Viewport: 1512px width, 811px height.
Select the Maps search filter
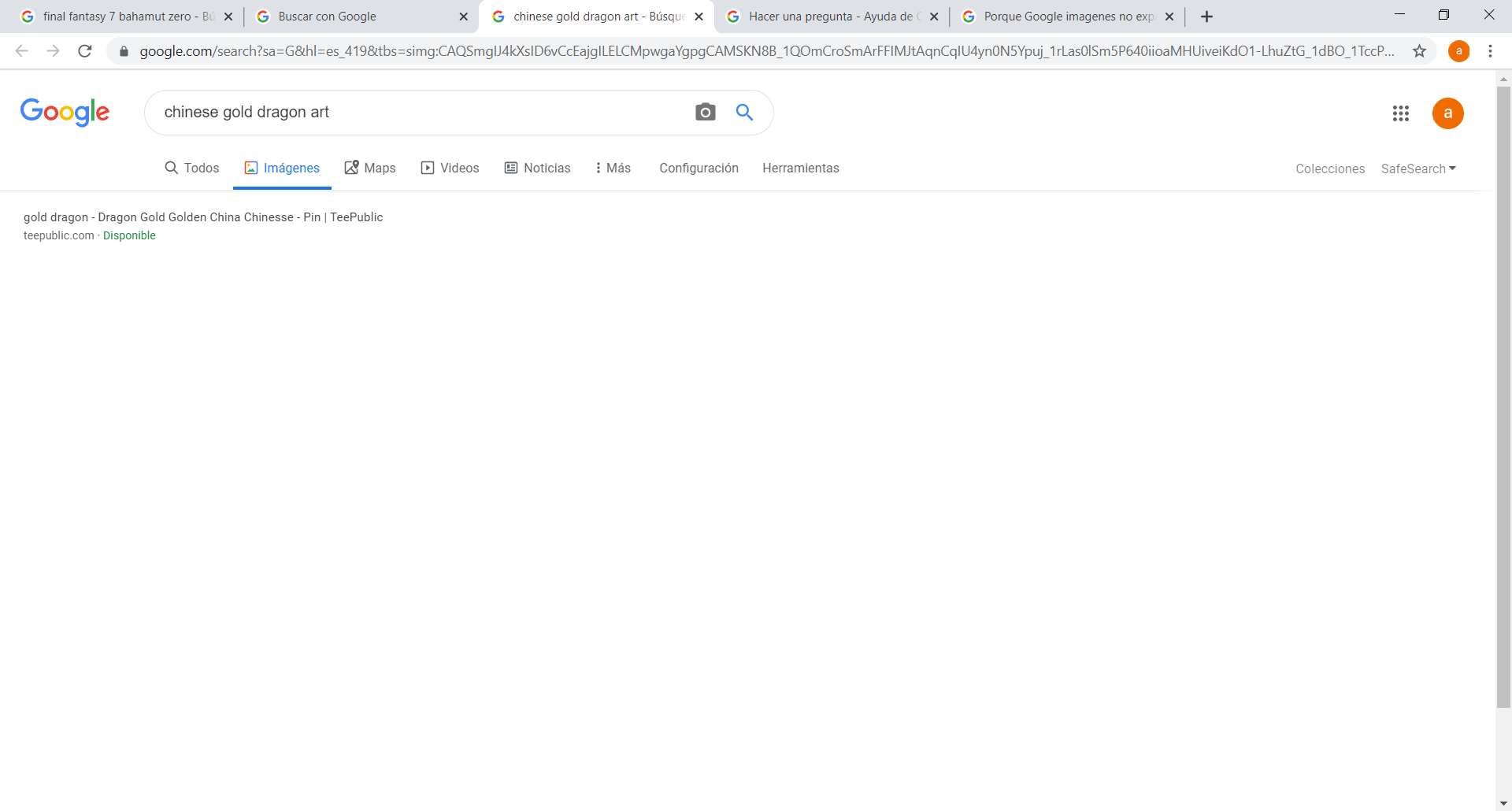click(370, 168)
